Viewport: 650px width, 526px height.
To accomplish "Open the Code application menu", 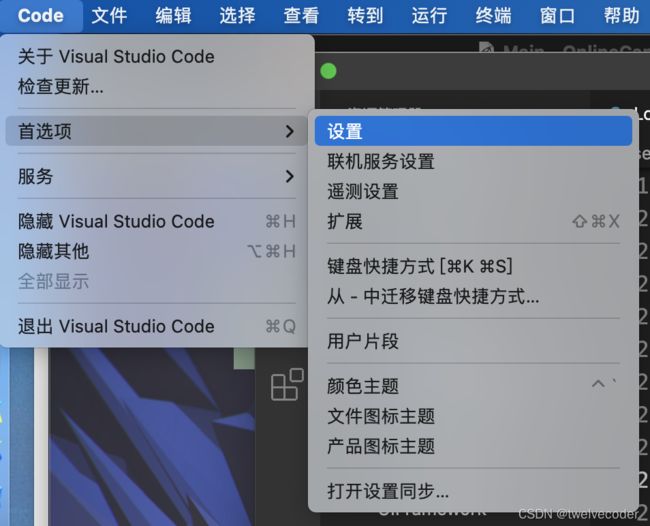I will [41, 16].
